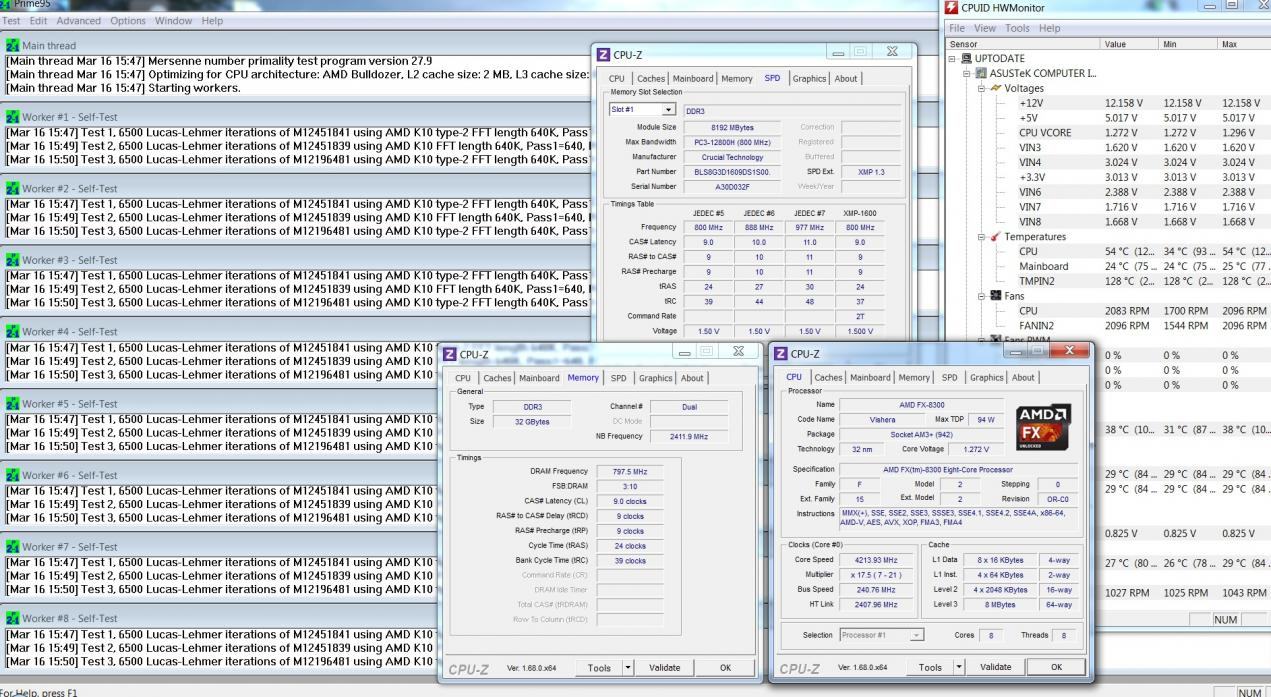1271x697 pixels.
Task: Click the Worker #1 Self-Test window icon
Action: 13,117
